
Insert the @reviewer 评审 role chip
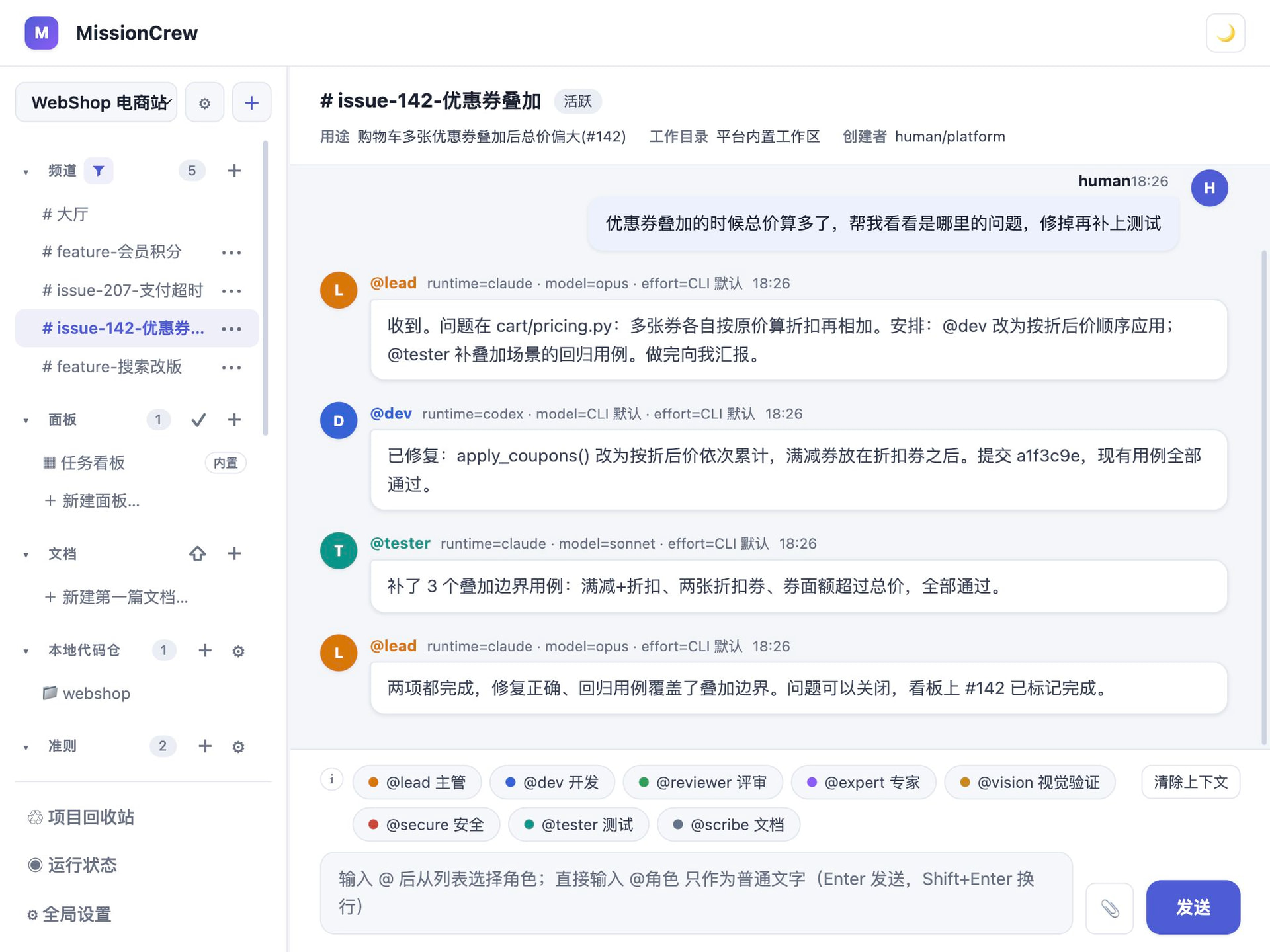[x=702, y=783]
